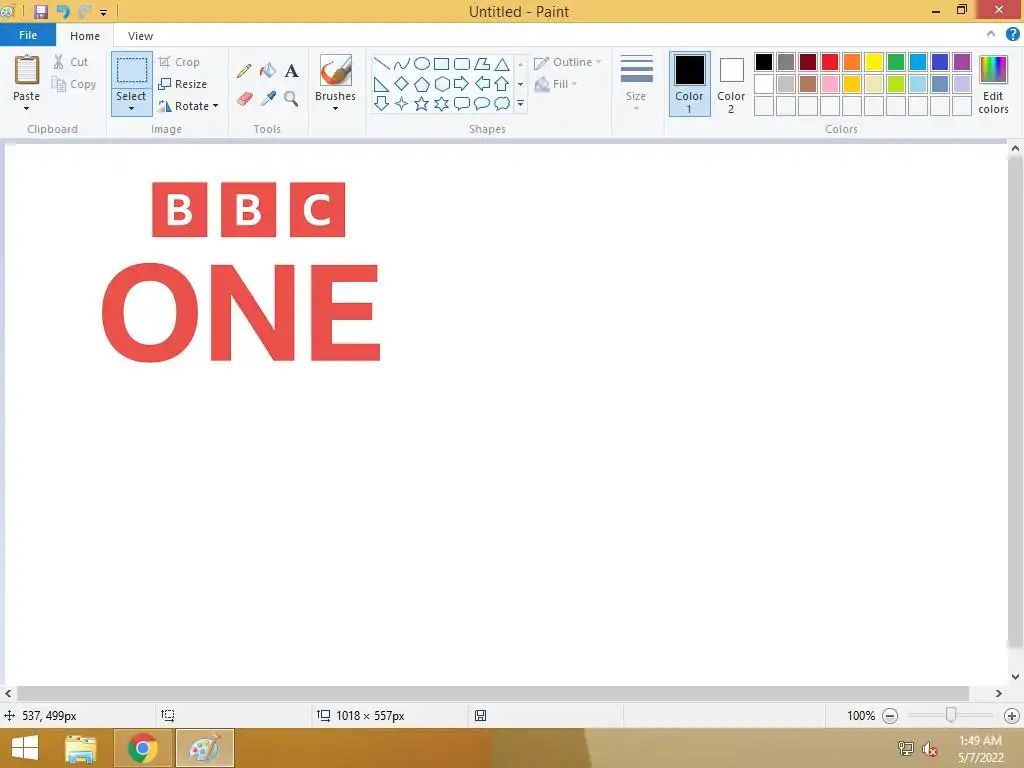The width and height of the screenshot is (1024, 768).
Task: Pick the red color swatch
Action: tap(829, 61)
